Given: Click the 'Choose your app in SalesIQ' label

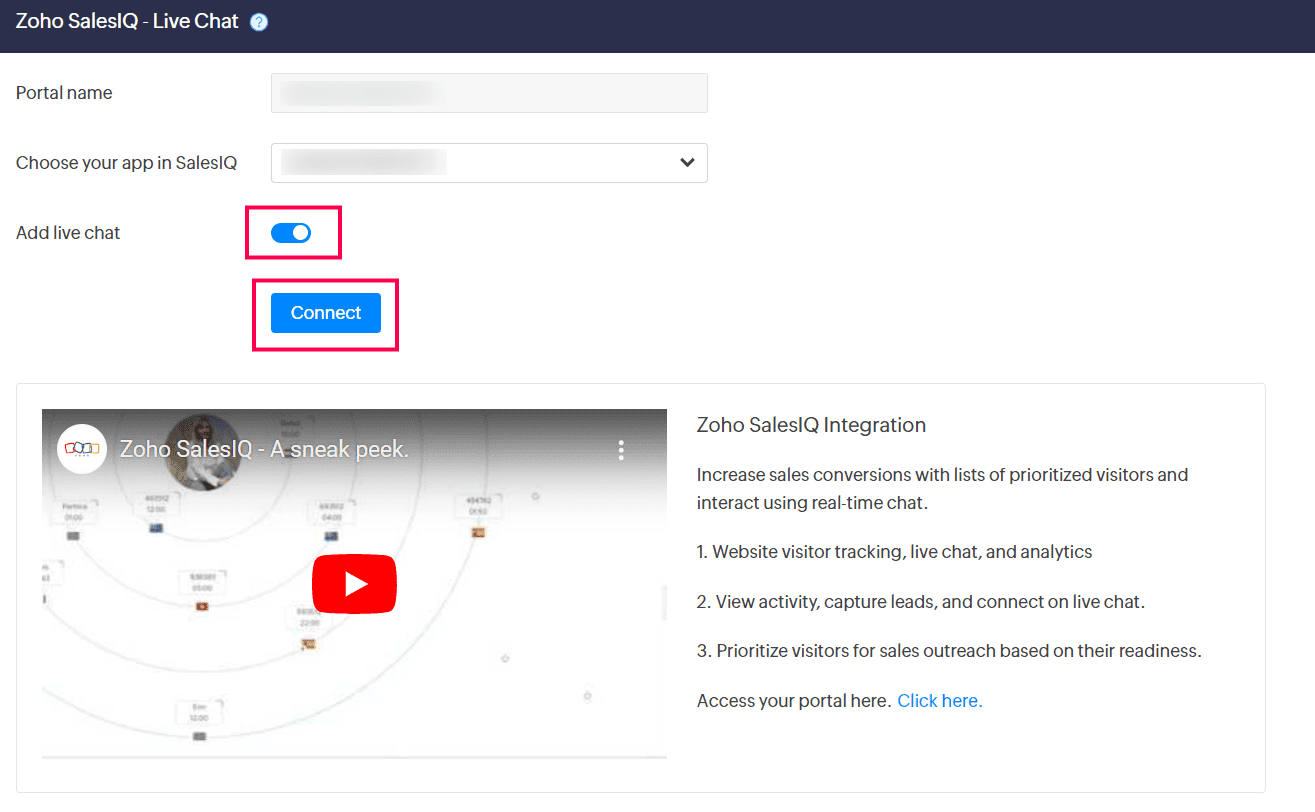Looking at the screenshot, I should click(x=127, y=163).
